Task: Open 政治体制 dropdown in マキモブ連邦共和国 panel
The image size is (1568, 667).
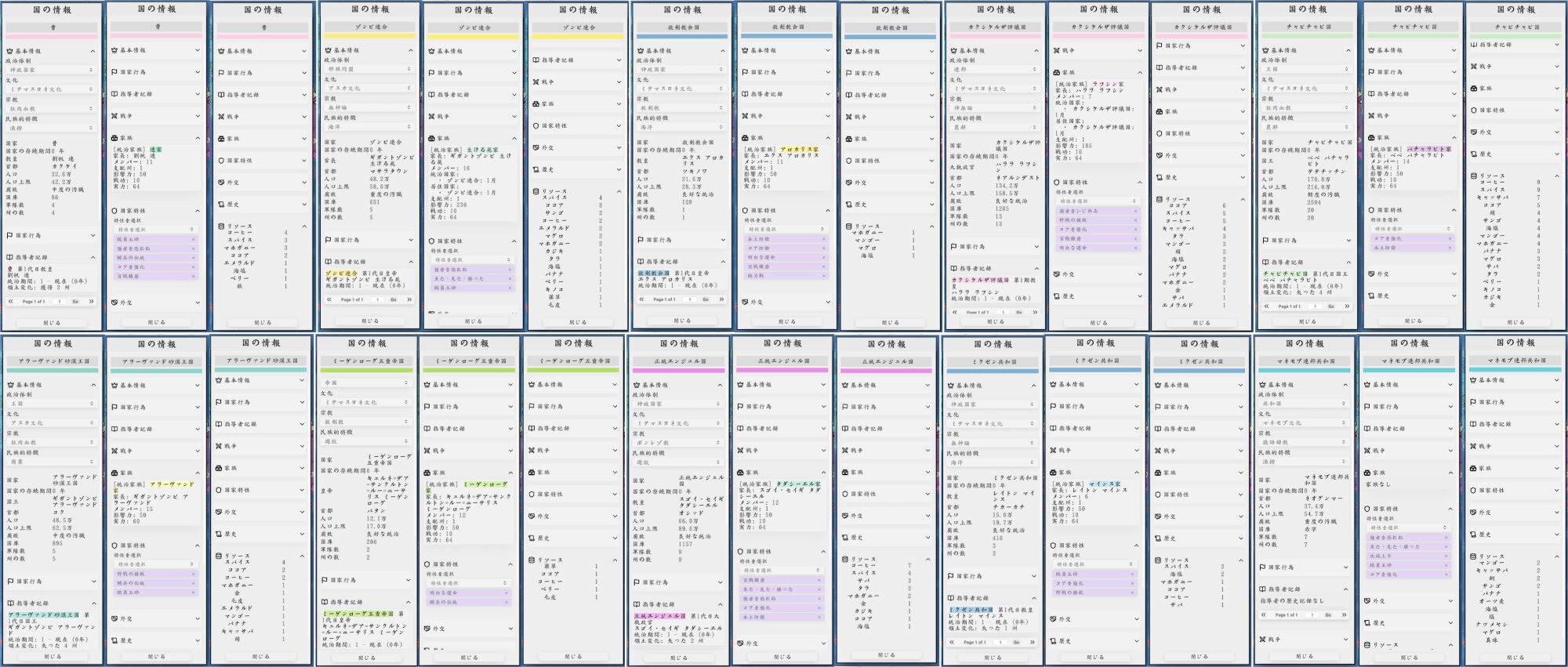Action: click(x=1305, y=404)
